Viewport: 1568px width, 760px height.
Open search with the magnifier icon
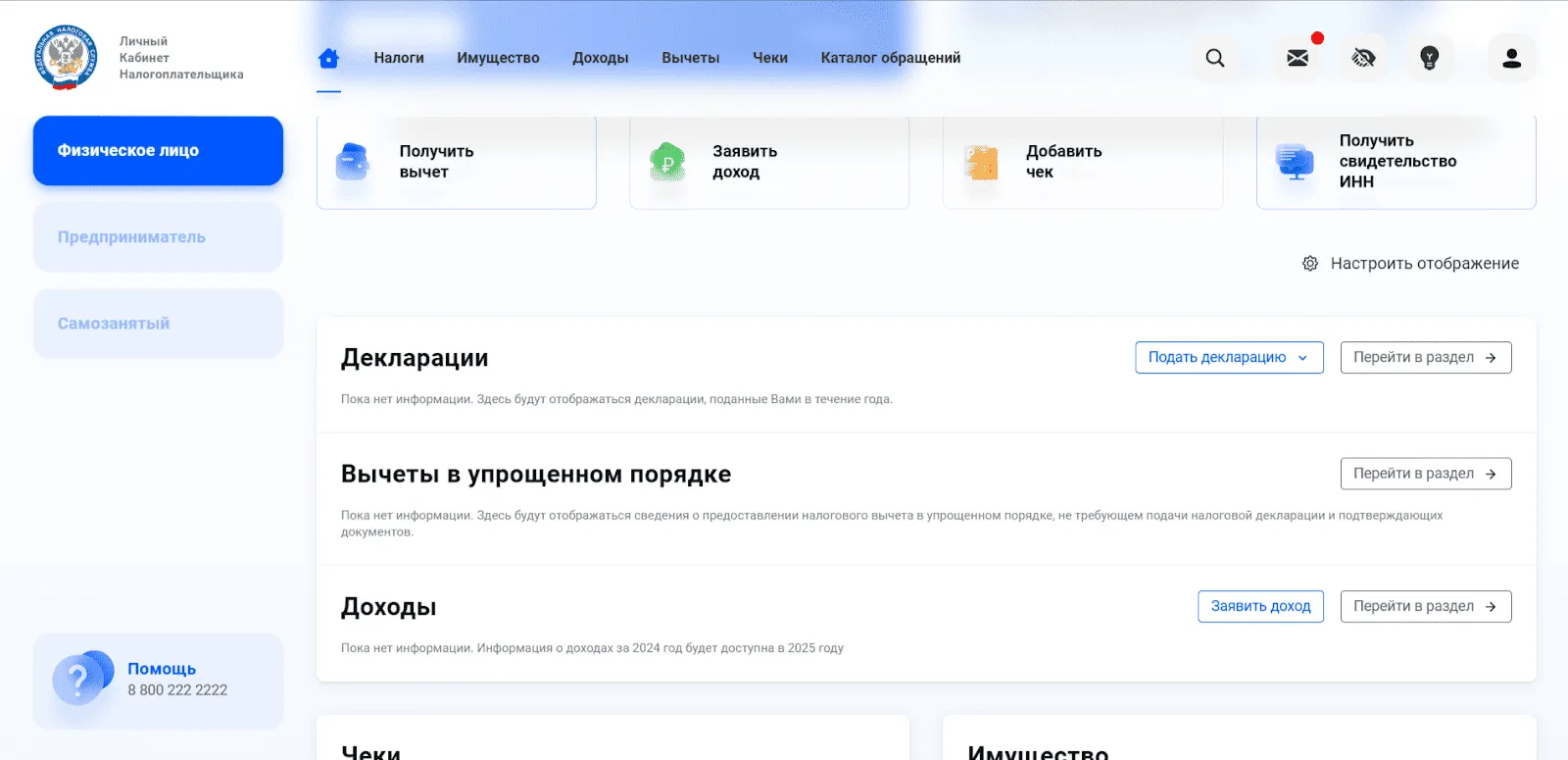[x=1215, y=58]
